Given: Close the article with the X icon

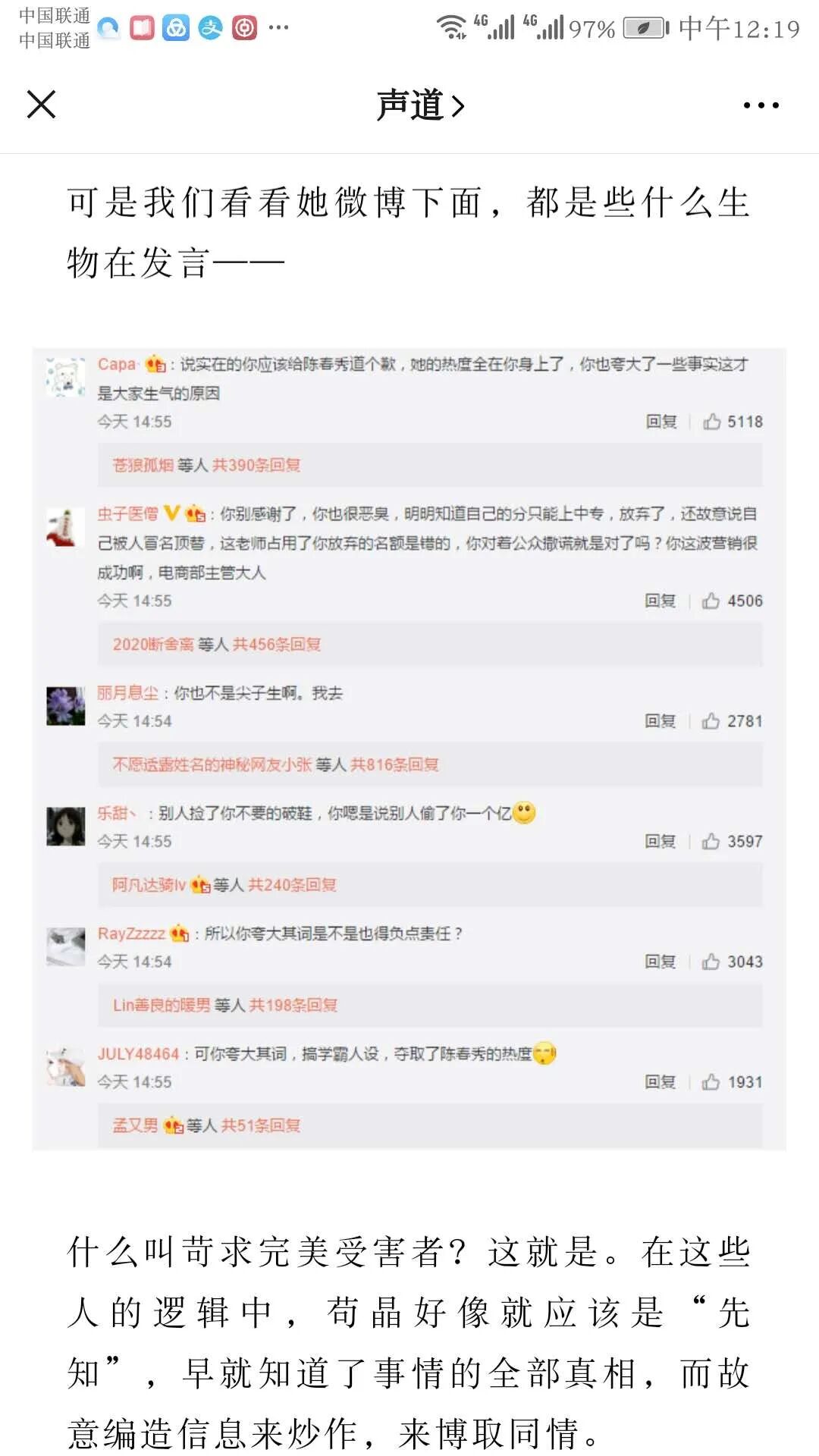Looking at the screenshot, I should (x=42, y=105).
